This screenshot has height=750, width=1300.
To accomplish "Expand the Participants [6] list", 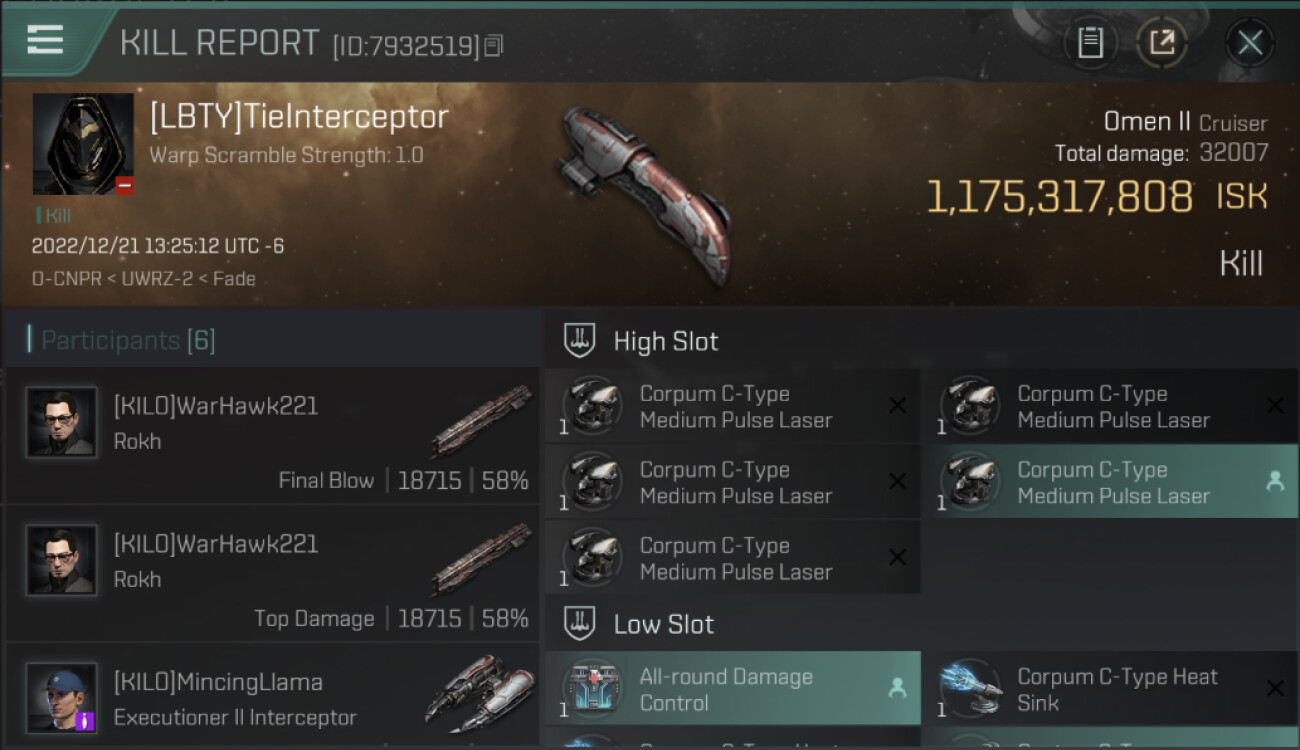I will (x=128, y=340).
